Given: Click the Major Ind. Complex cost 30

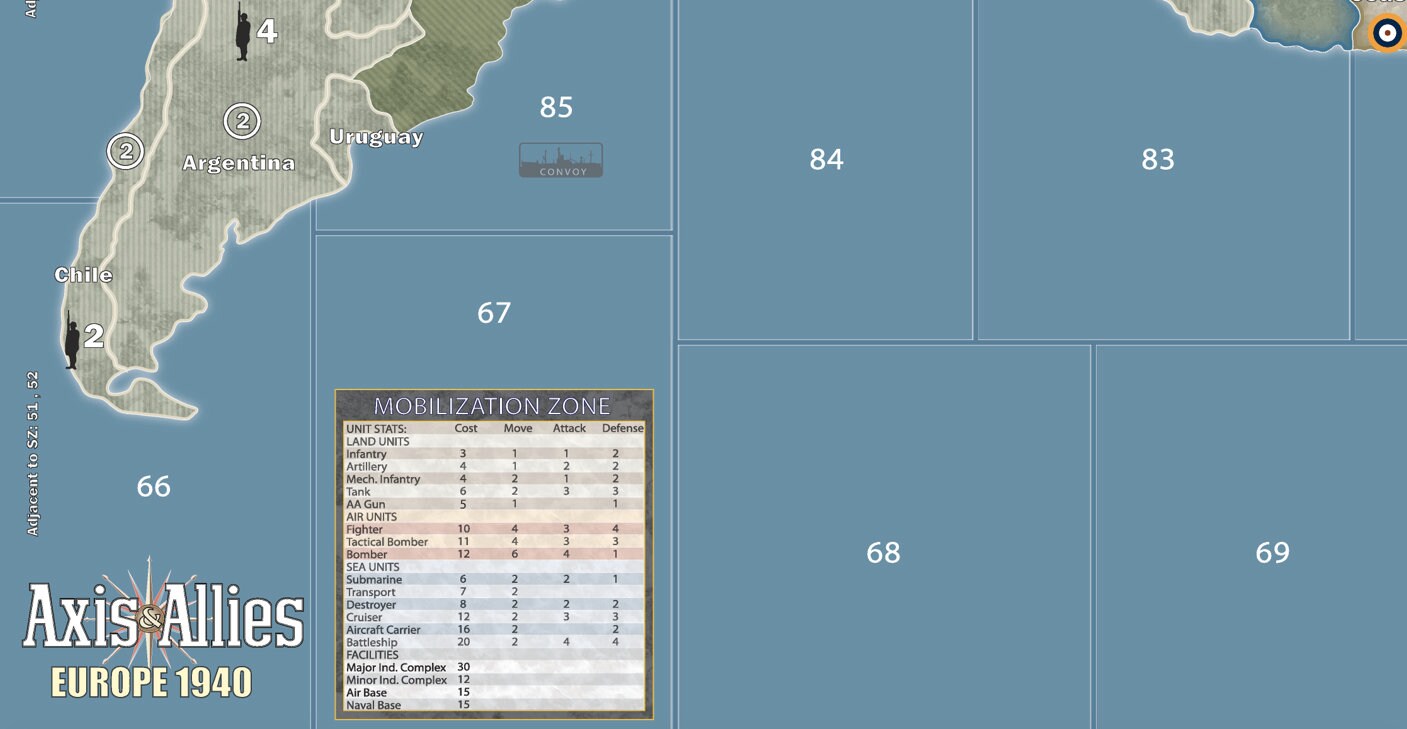Looking at the screenshot, I should 463,668.
